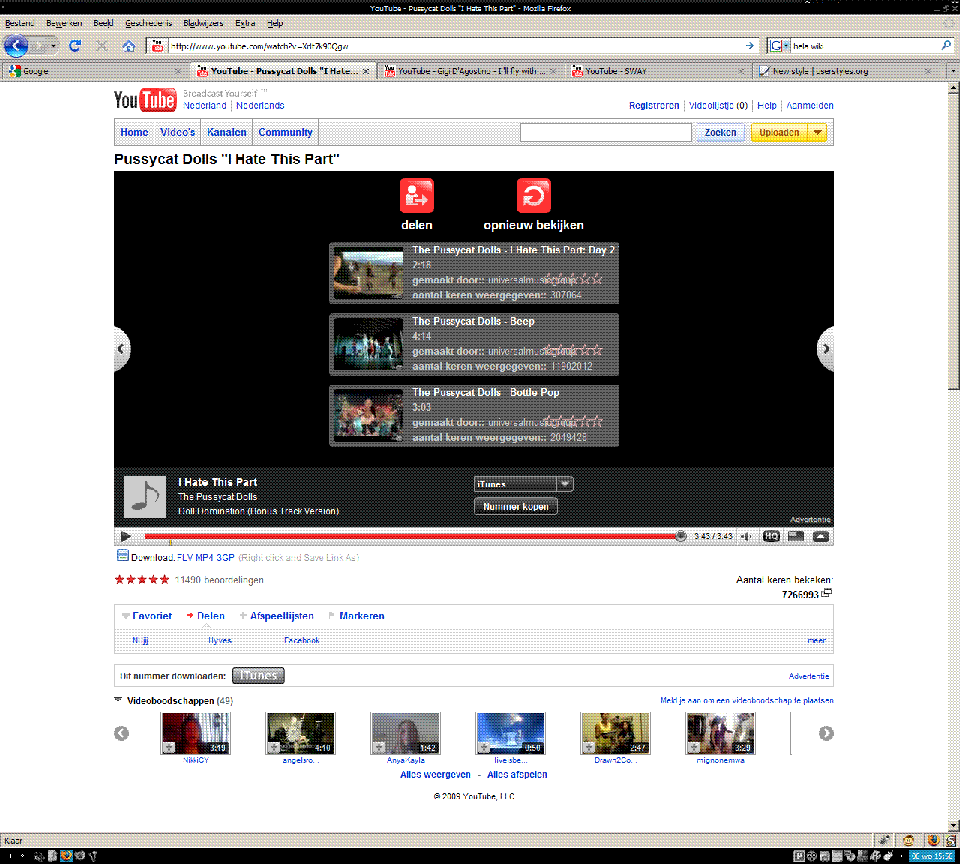Screen dimensions: 960x864
Task: Switch to the Google tab
Action: tap(95, 71)
